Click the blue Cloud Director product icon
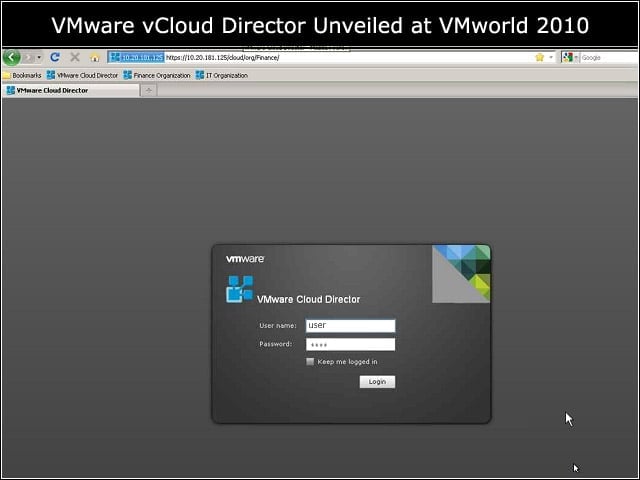The width and height of the screenshot is (640, 480). coord(240,289)
